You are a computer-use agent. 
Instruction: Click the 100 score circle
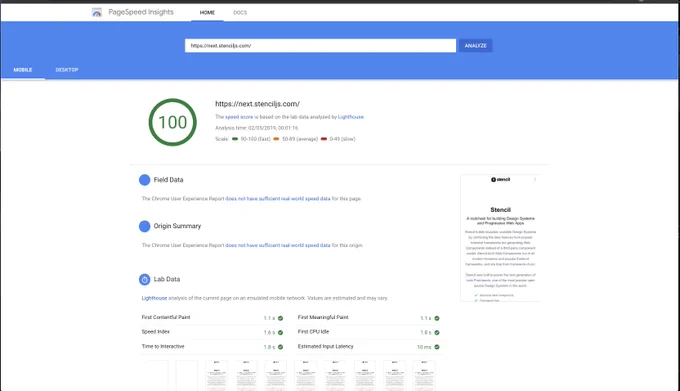point(173,122)
